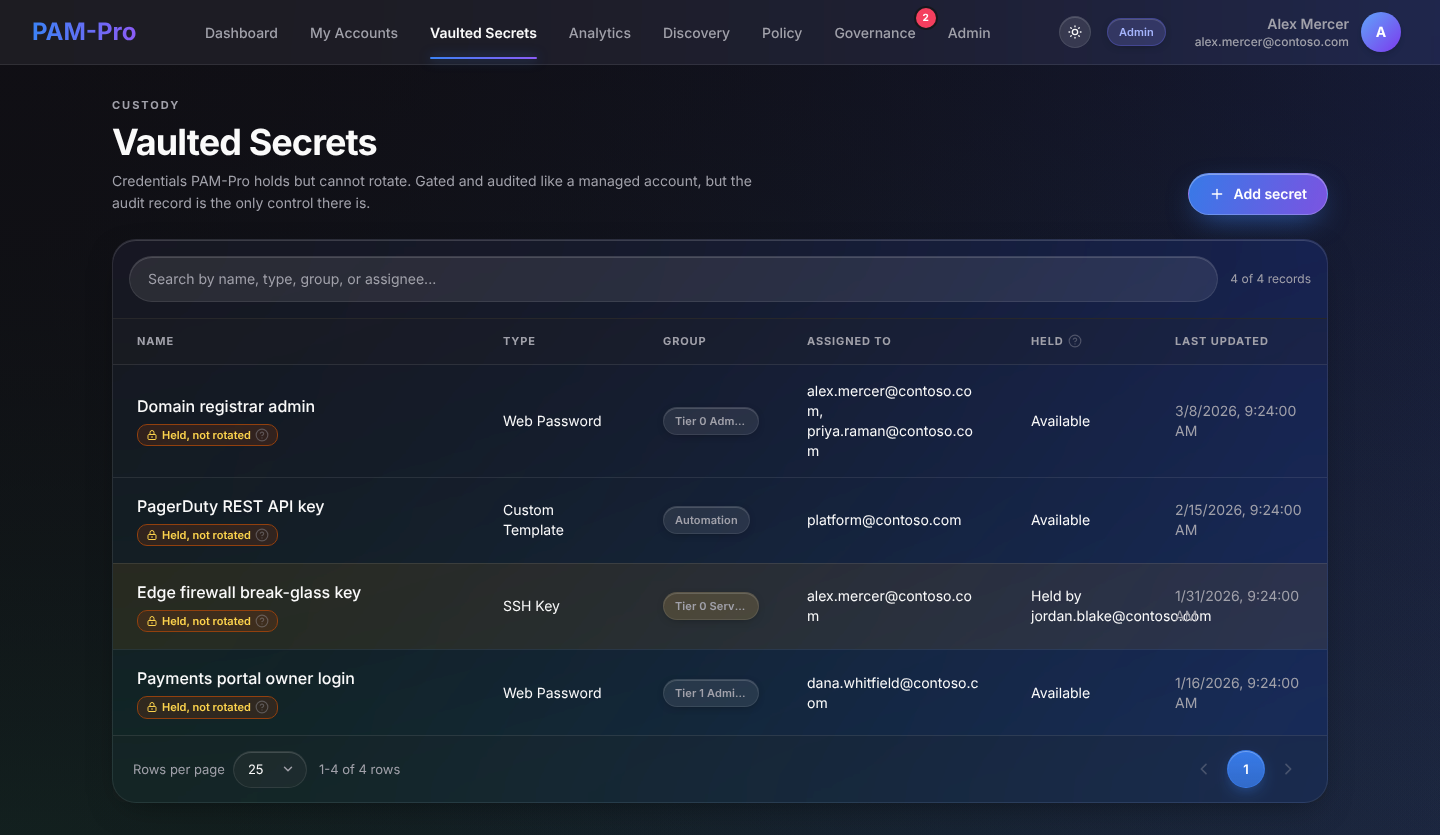This screenshot has width=1440, height=835.
Task: Click the Governance notification badge showing 2
Action: pos(925,18)
